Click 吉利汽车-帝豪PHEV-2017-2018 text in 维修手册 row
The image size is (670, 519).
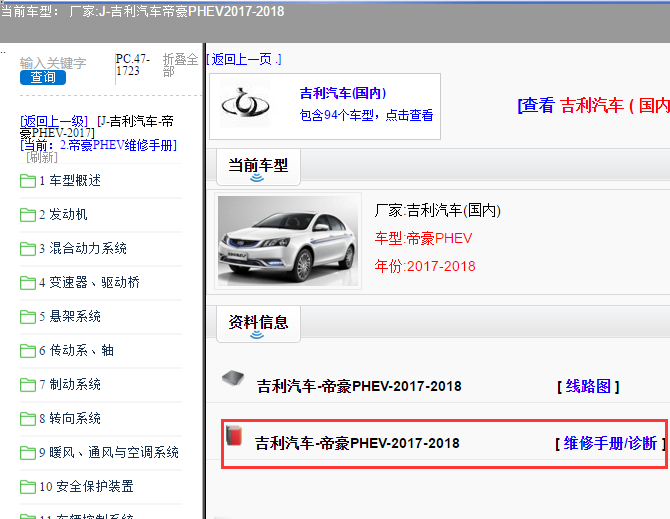click(357, 443)
